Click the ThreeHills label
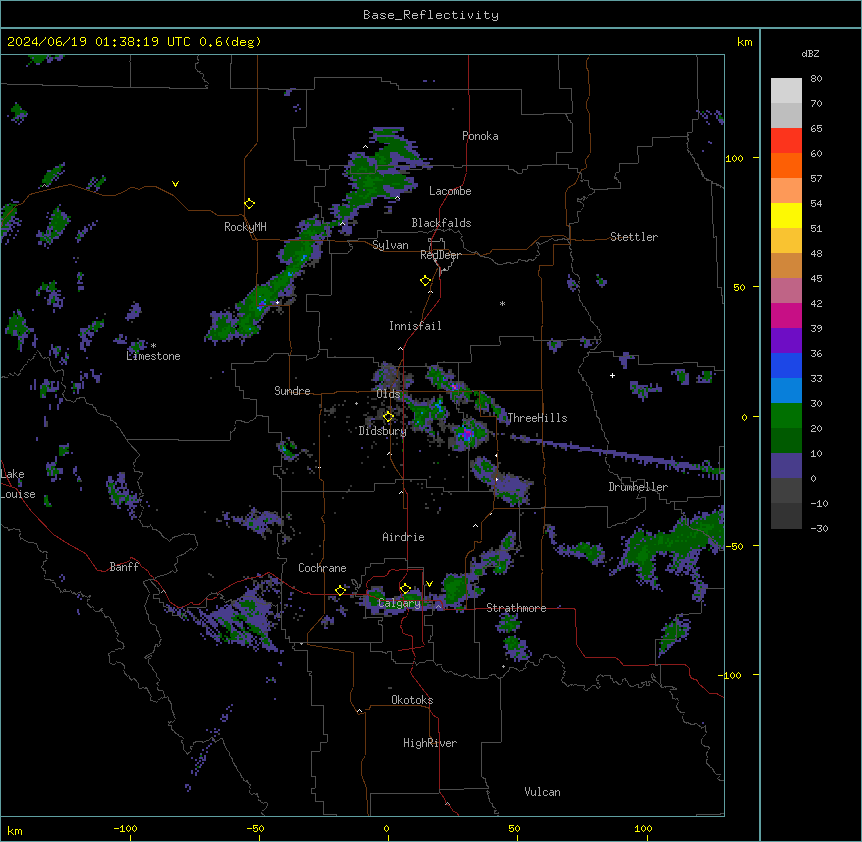Viewport: 862px width, 842px height. coord(537,418)
